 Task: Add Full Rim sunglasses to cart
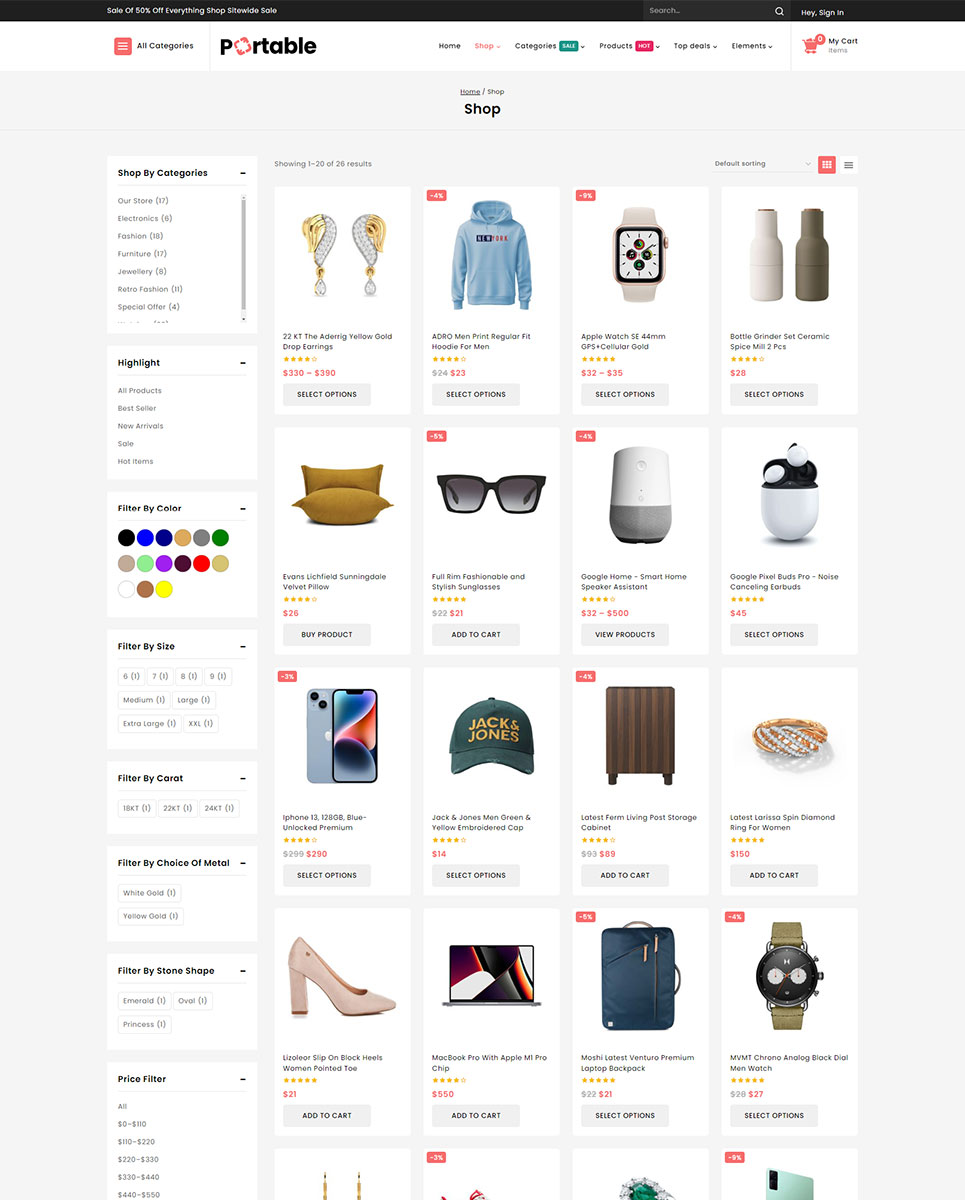pyautogui.click(x=476, y=635)
